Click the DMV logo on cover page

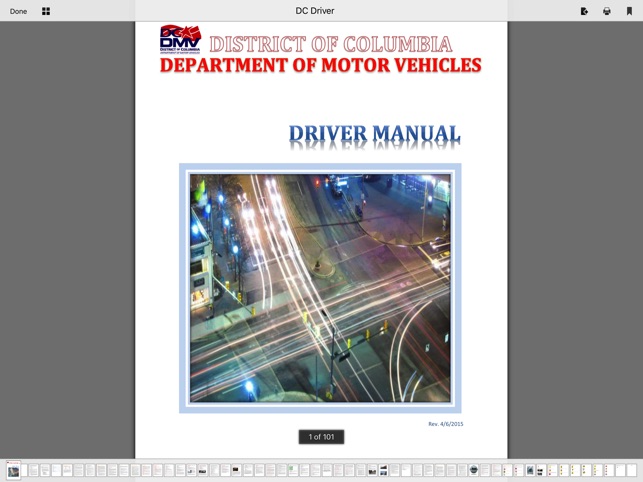pos(180,40)
